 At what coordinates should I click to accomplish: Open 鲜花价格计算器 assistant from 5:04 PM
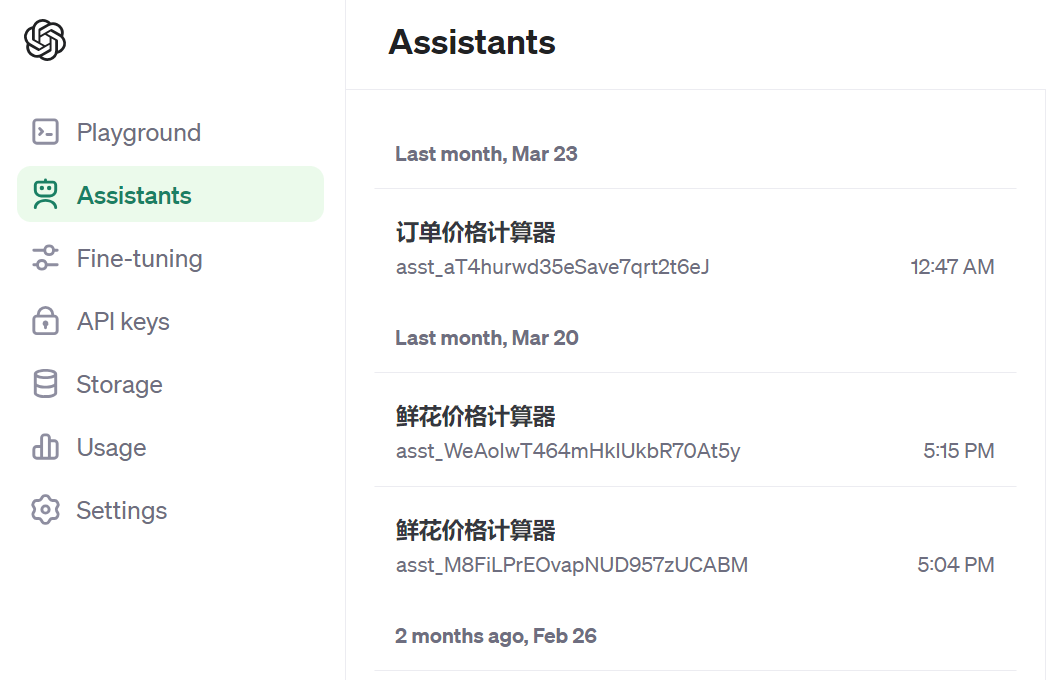point(695,545)
